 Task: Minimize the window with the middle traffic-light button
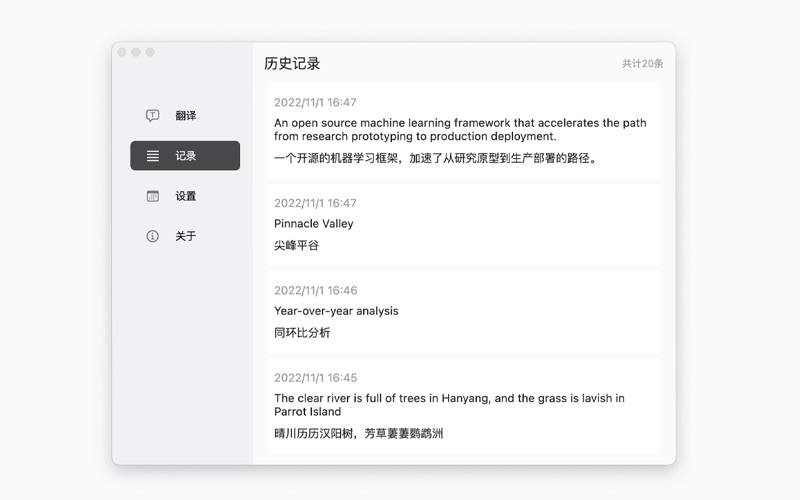pos(136,52)
